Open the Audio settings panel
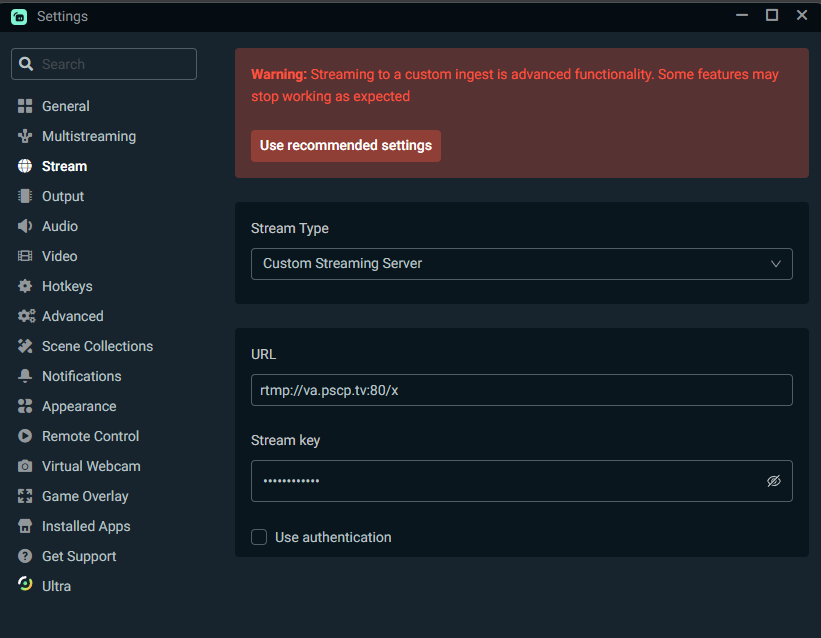The image size is (821, 638). click(x=24, y=226)
